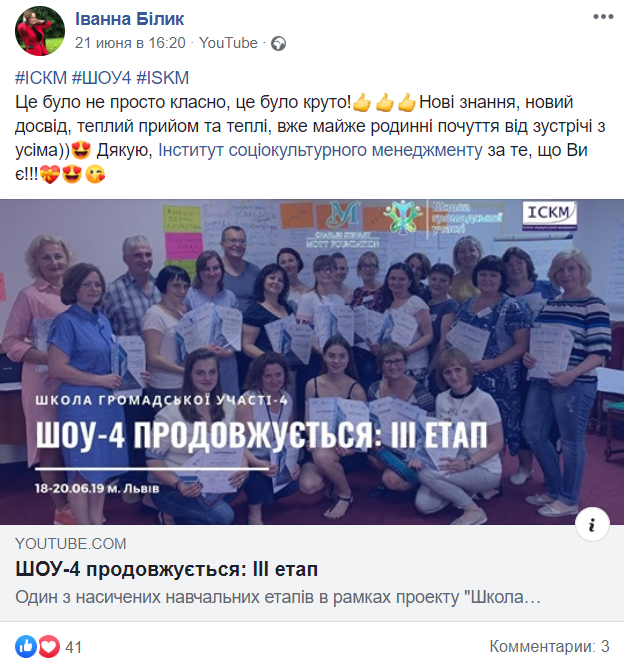Image resolution: width=624 pixels, height=672 pixels.
Task: Click the #ШОУ4 hashtag
Action: pos(101,78)
